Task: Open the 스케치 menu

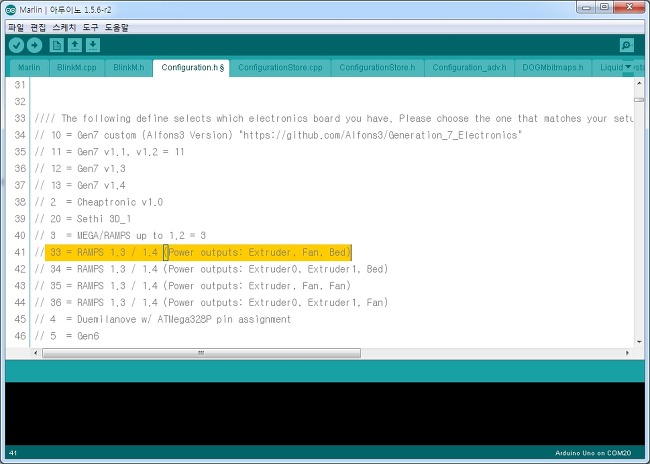Action: [x=64, y=28]
